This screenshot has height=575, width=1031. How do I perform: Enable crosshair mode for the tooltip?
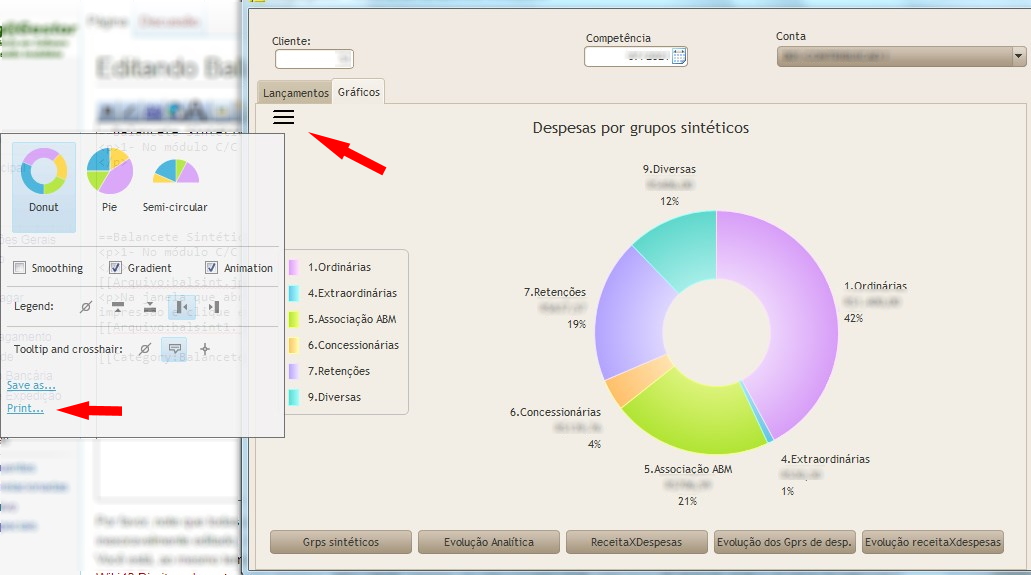[205, 349]
